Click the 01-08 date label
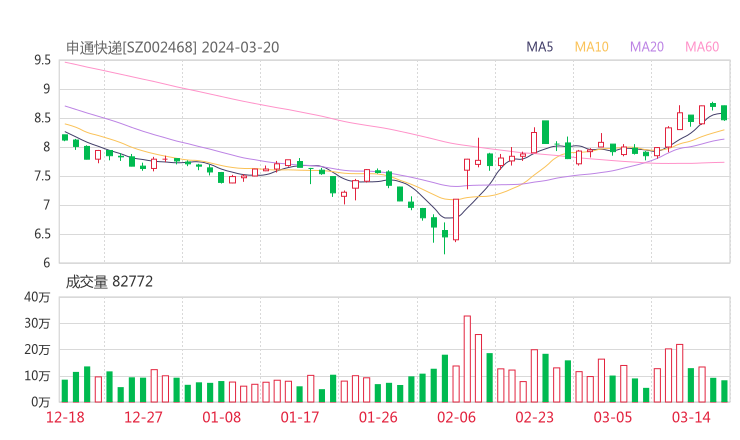The height and width of the screenshot is (440, 740). point(221,417)
